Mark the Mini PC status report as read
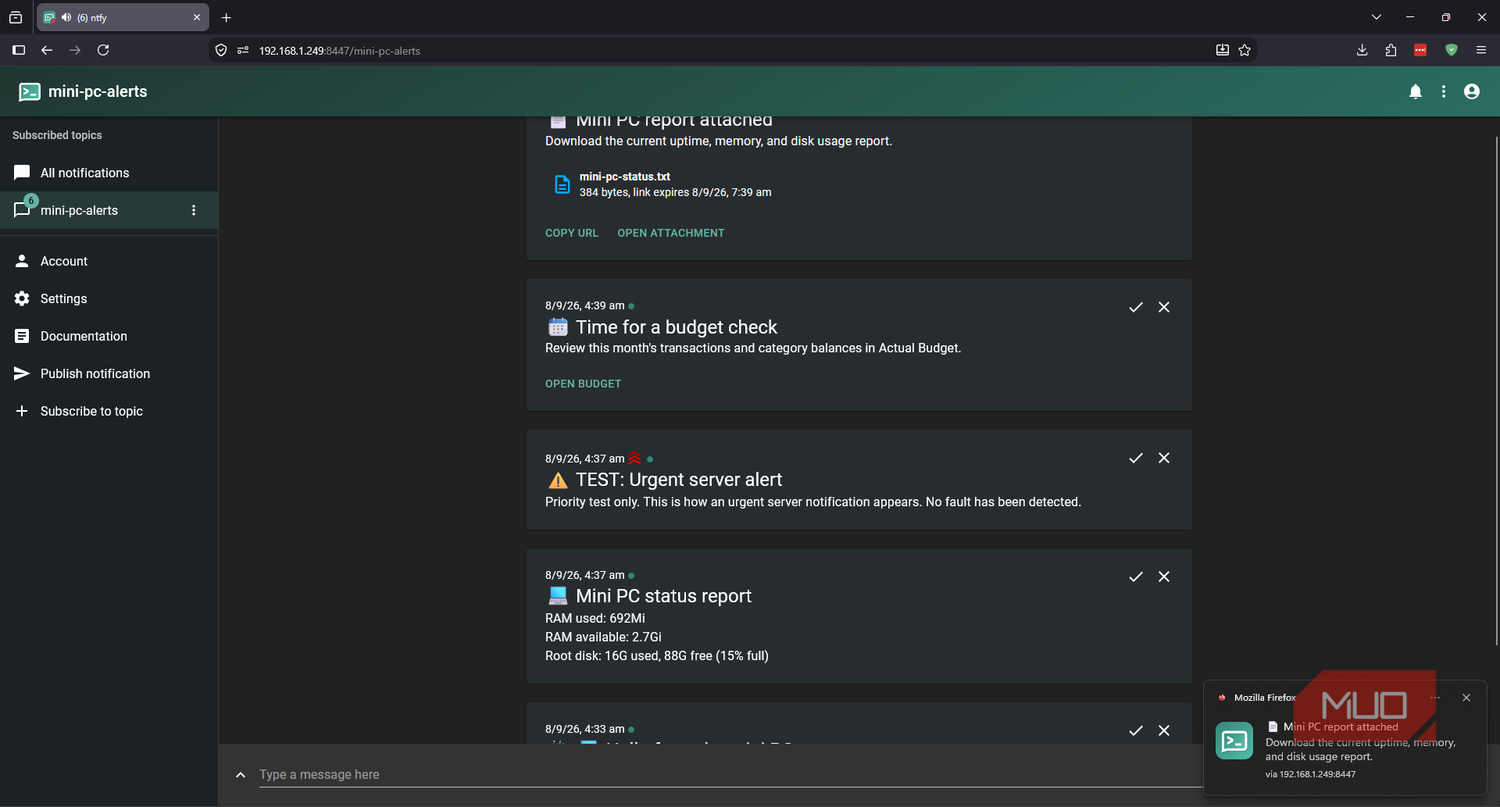The height and width of the screenshot is (807, 1500). click(1135, 577)
